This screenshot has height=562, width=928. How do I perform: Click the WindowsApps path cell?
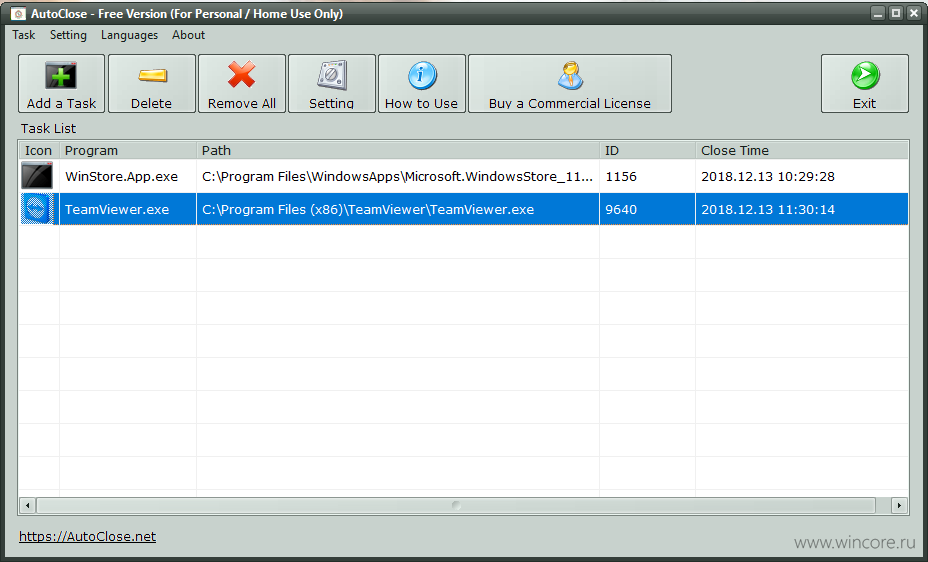click(398, 176)
